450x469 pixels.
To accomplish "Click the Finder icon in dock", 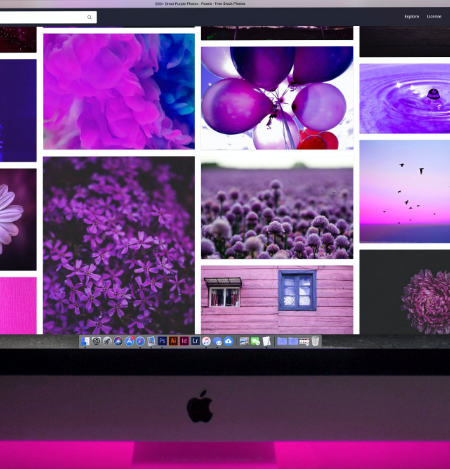I will click(x=85, y=341).
